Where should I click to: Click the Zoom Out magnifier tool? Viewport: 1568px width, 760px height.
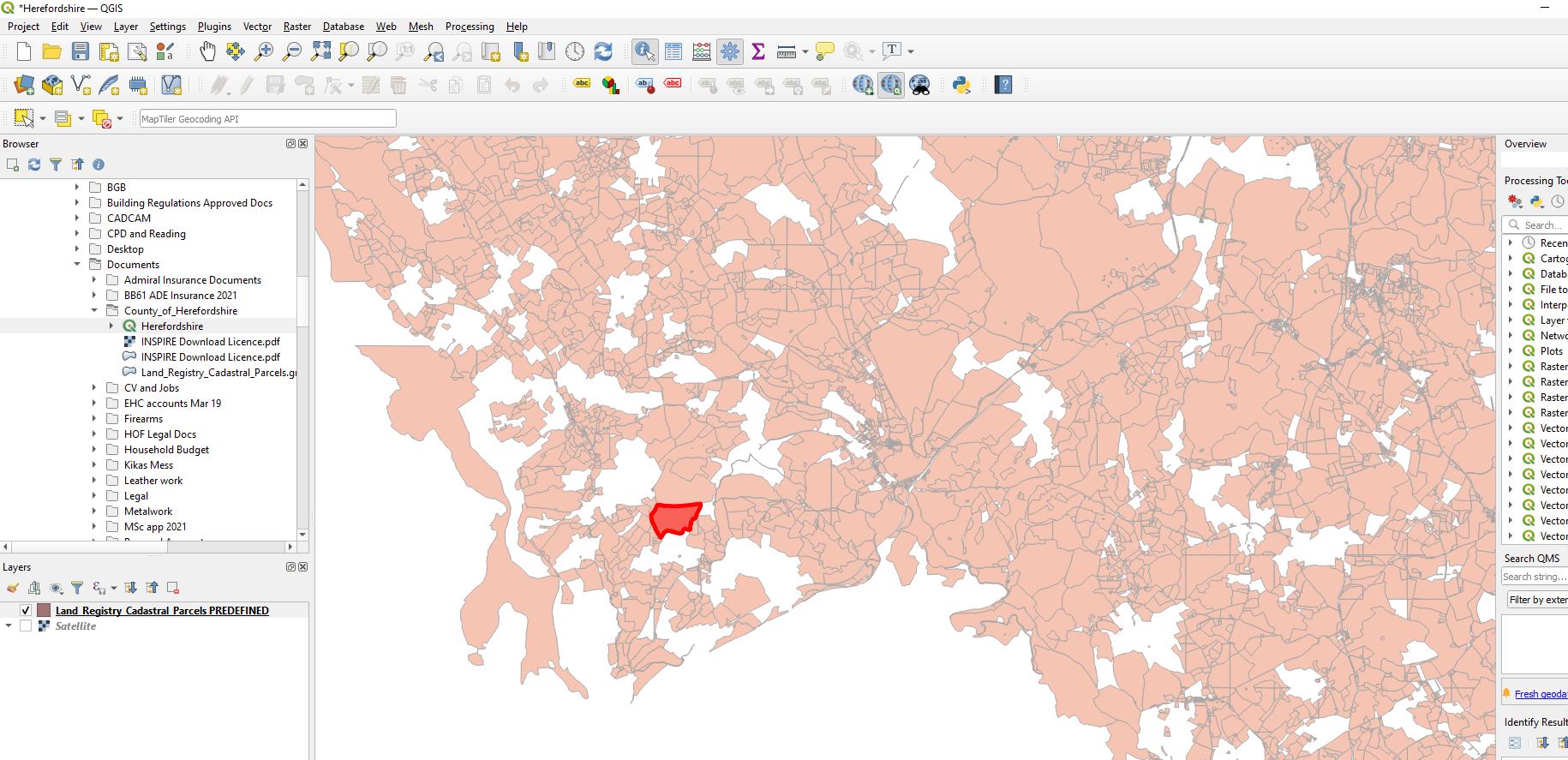pos(292,51)
